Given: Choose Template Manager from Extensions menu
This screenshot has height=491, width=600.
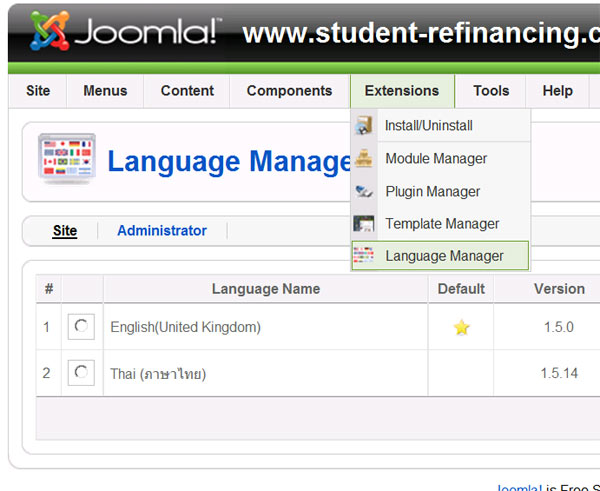Looking at the screenshot, I should tap(440, 224).
